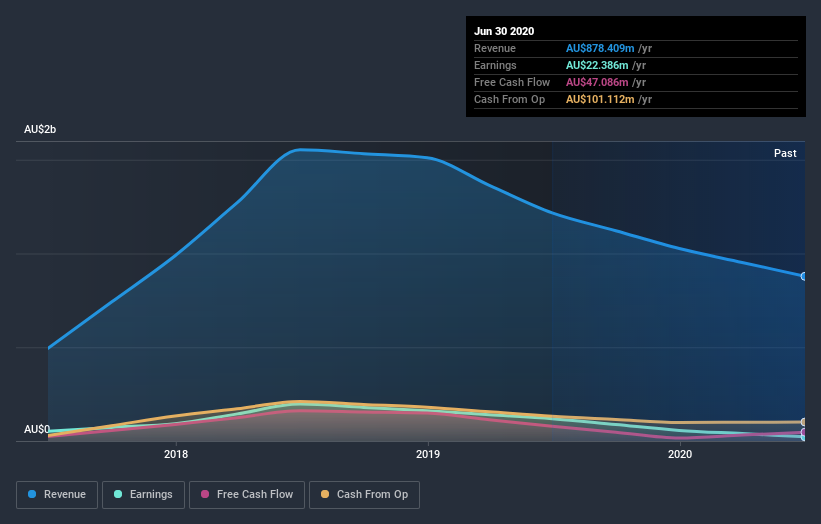Click the AU$47.086m free cash flow value
Viewport: 821px width, 524px height.
coord(597,82)
